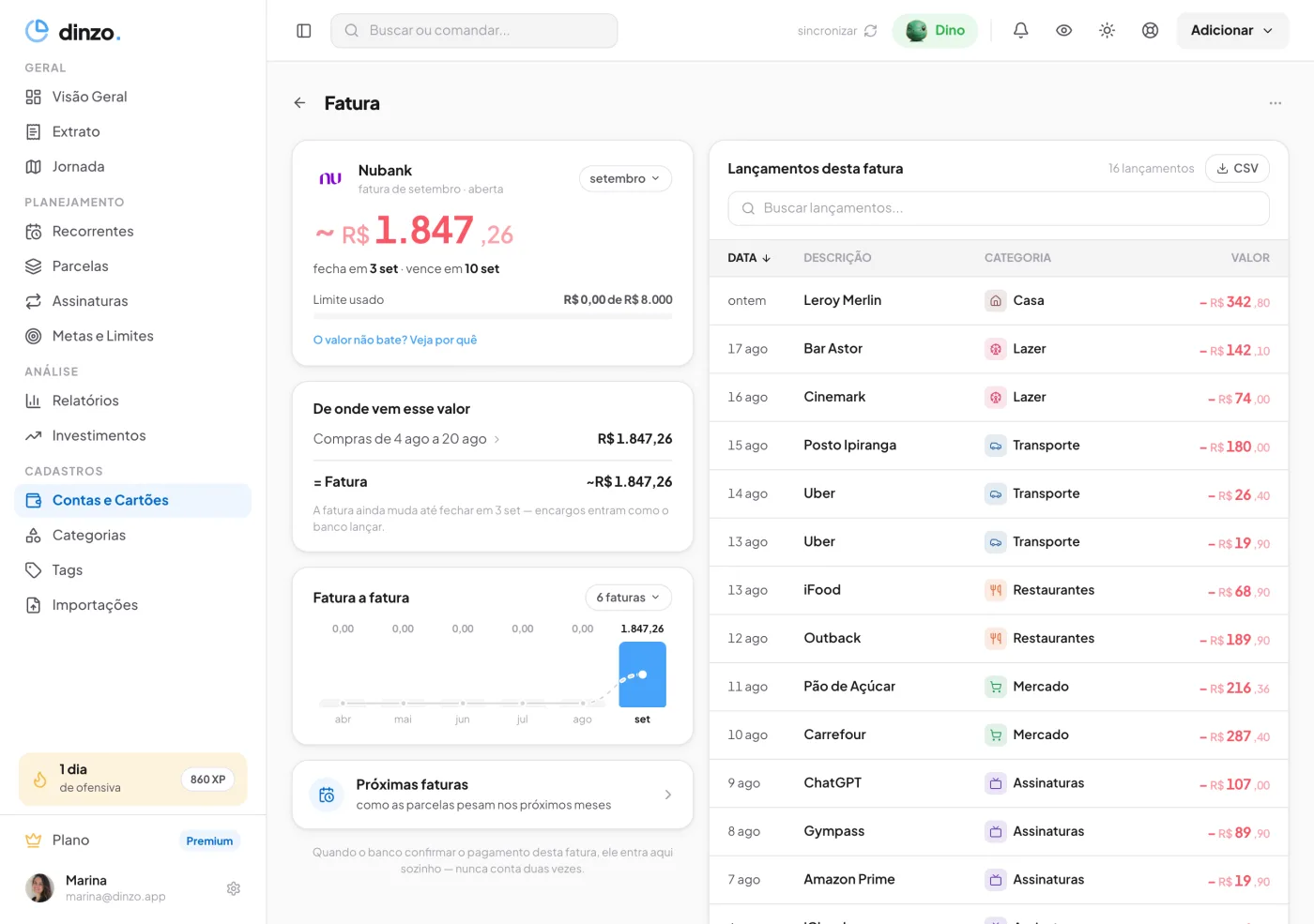Open the help lifebuoy icon
The image size is (1314, 924).
(x=1151, y=31)
